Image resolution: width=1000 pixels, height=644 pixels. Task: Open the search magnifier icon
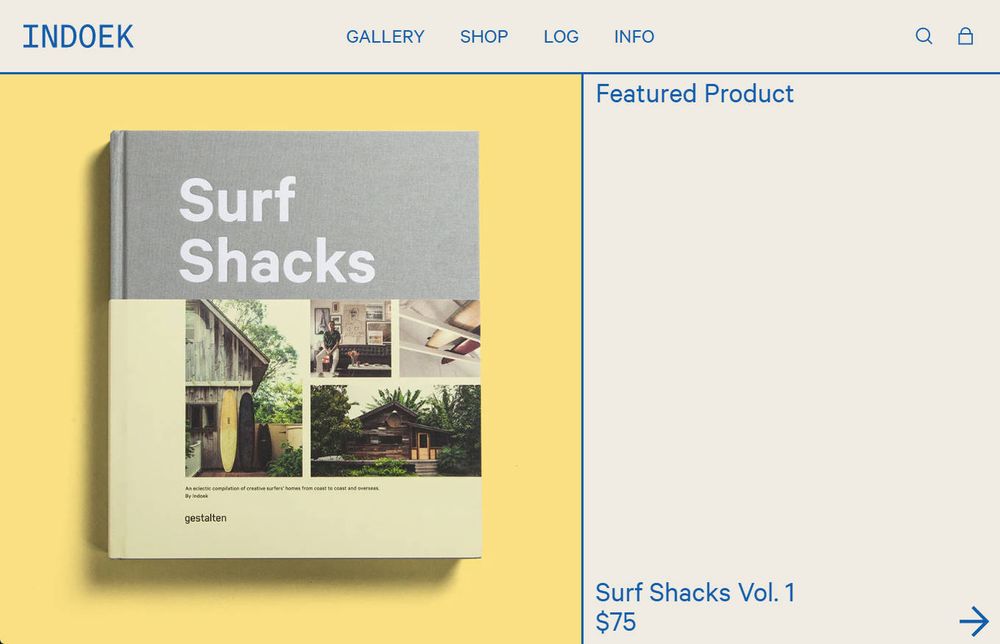923,36
